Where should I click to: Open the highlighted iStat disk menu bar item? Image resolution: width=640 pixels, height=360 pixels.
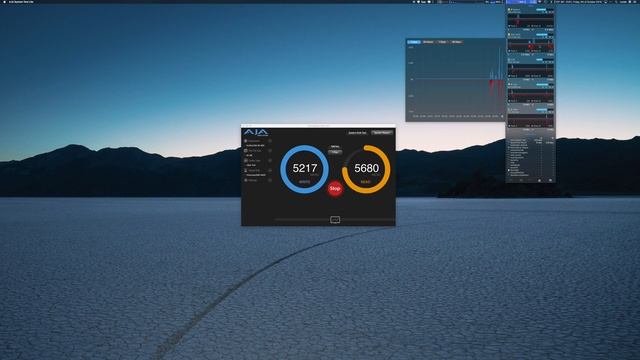click(521, 2)
